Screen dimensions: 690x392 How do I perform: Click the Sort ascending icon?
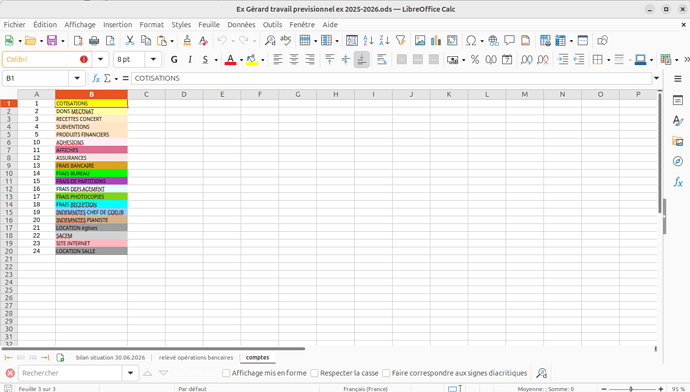click(x=368, y=40)
